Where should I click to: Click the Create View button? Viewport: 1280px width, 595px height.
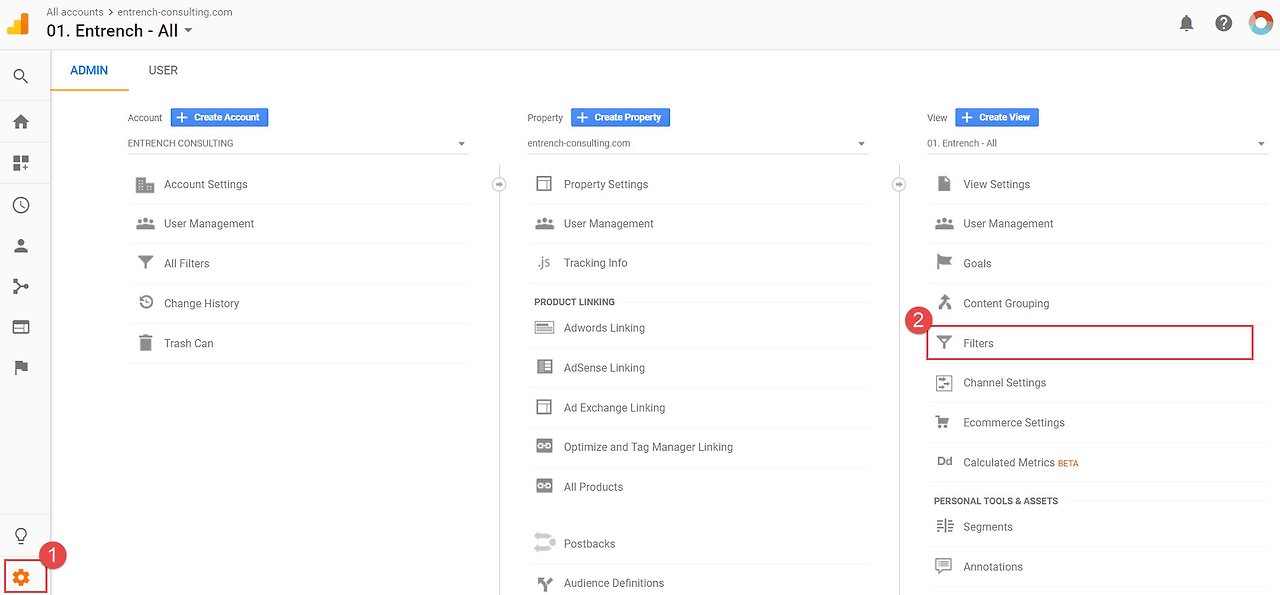pyautogui.click(x=997, y=117)
